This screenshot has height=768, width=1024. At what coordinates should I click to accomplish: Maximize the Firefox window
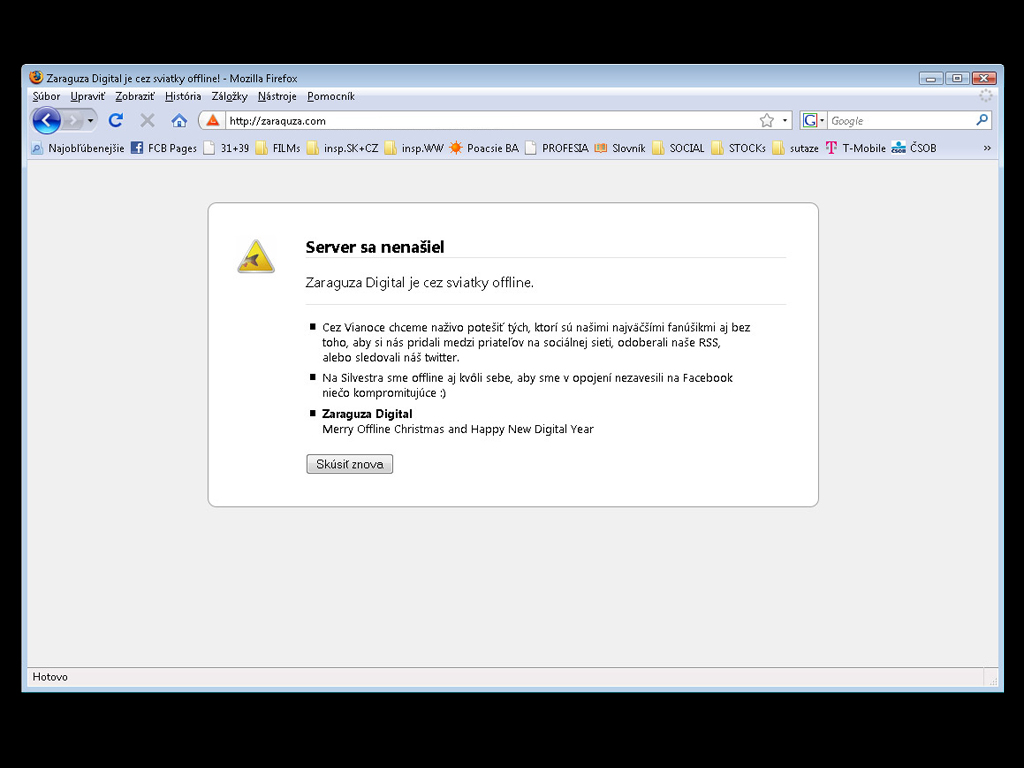(957, 78)
